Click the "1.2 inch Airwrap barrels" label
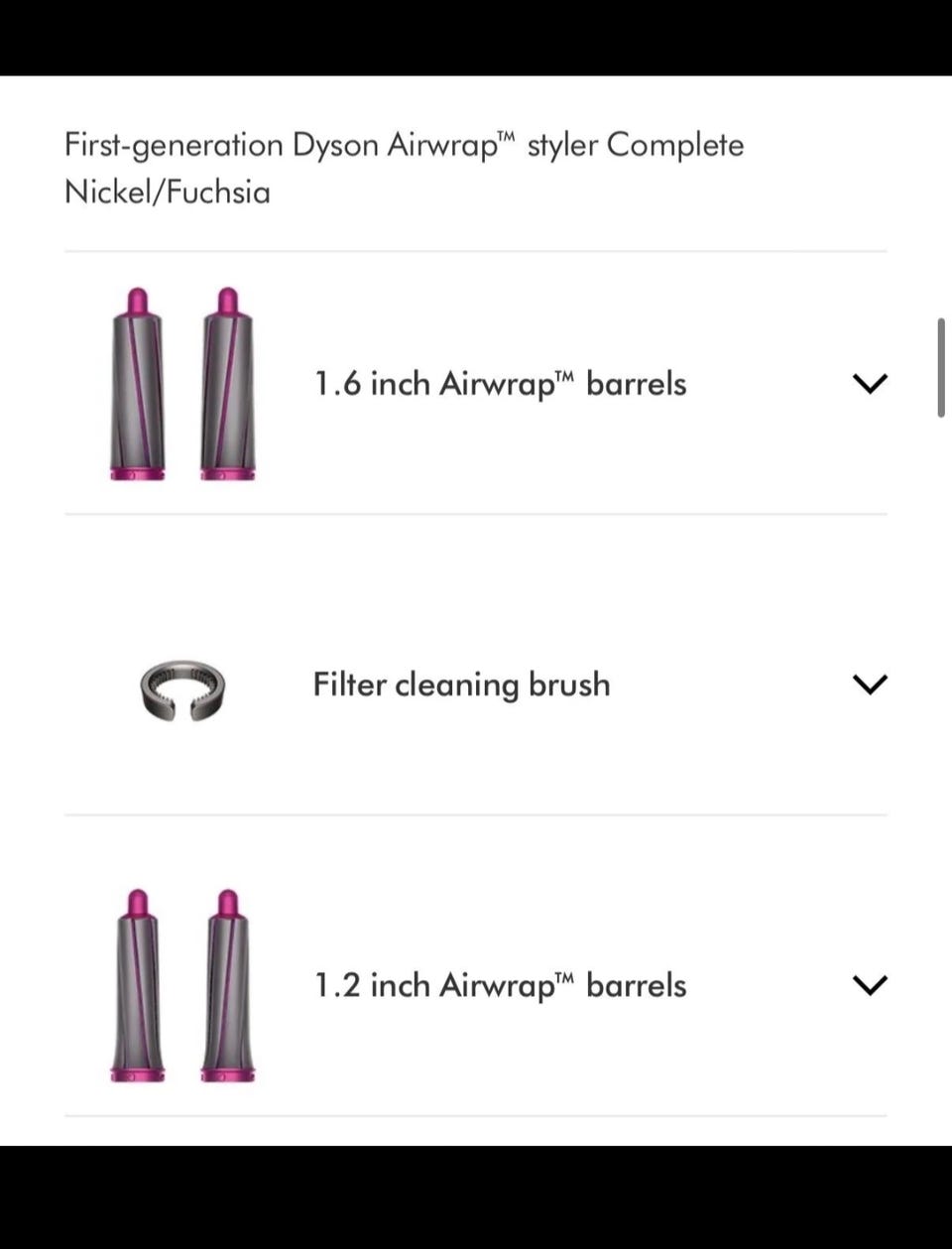The width and height of the screenshot is (952, 1249). [x=500, y=985]
